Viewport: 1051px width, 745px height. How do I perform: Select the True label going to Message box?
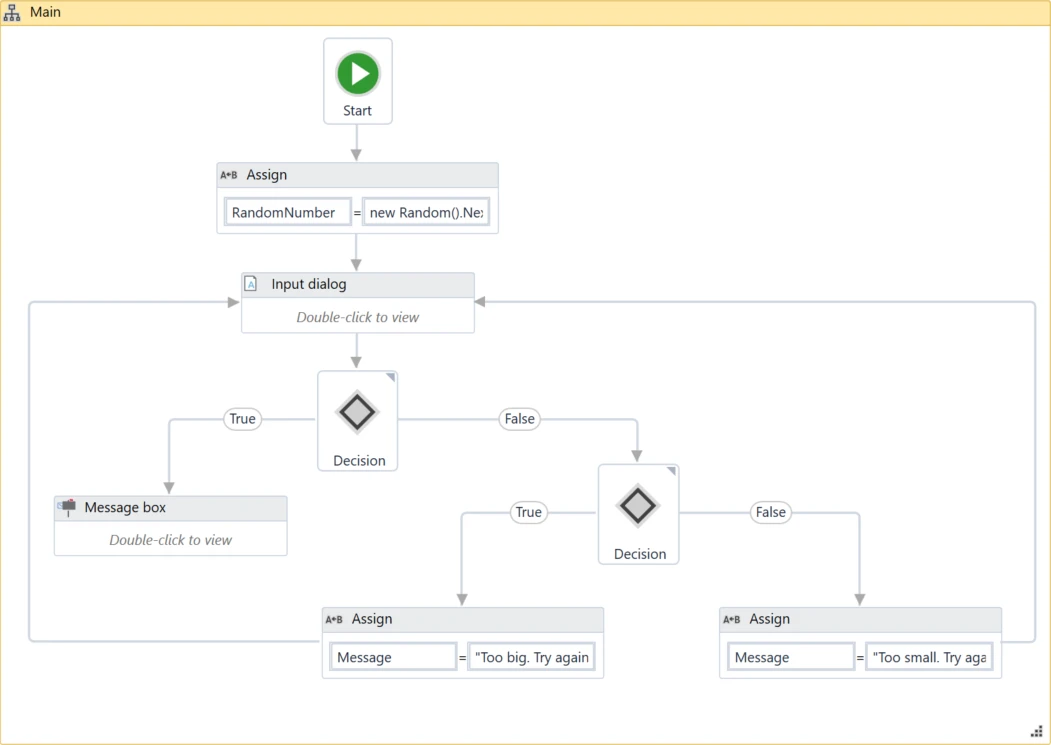click(242, 419)
